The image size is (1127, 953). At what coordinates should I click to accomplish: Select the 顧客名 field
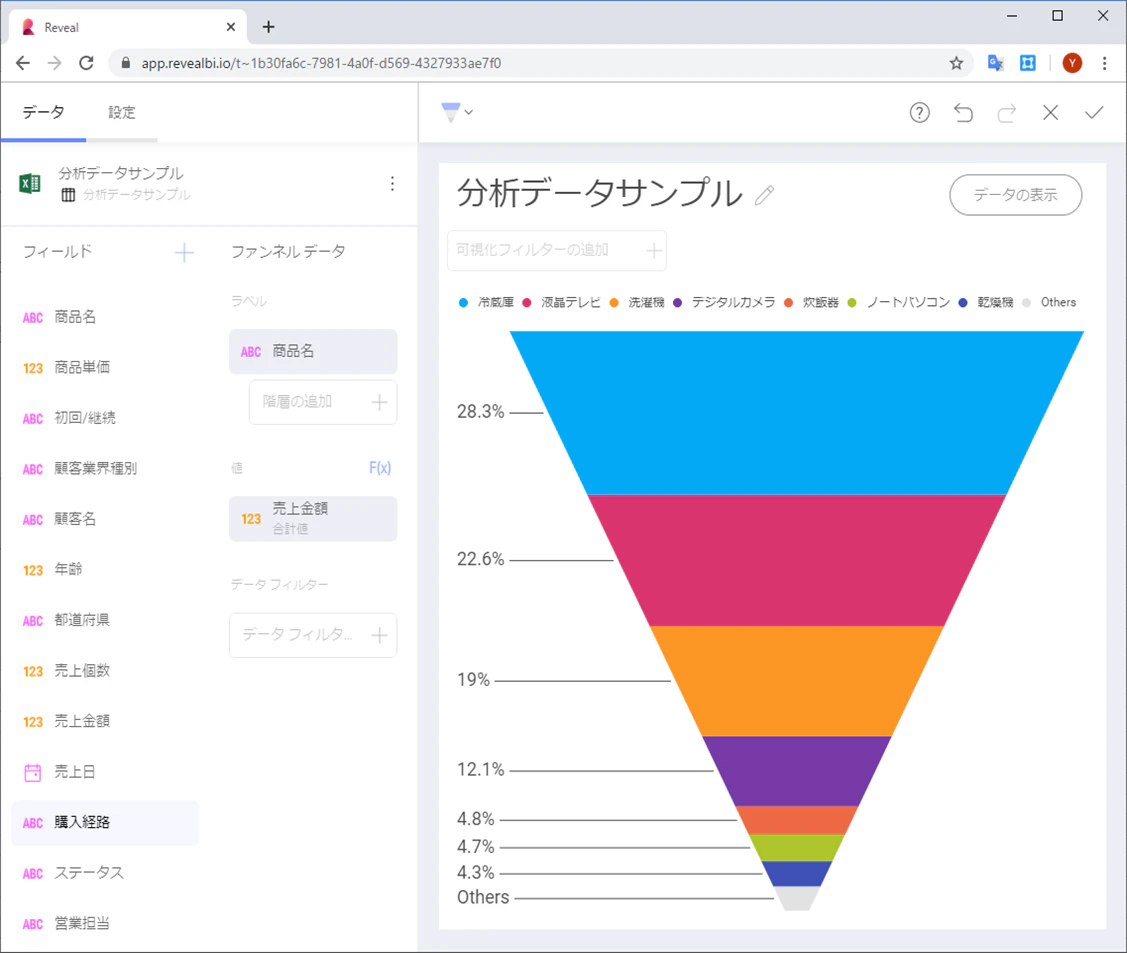point(105,519)
